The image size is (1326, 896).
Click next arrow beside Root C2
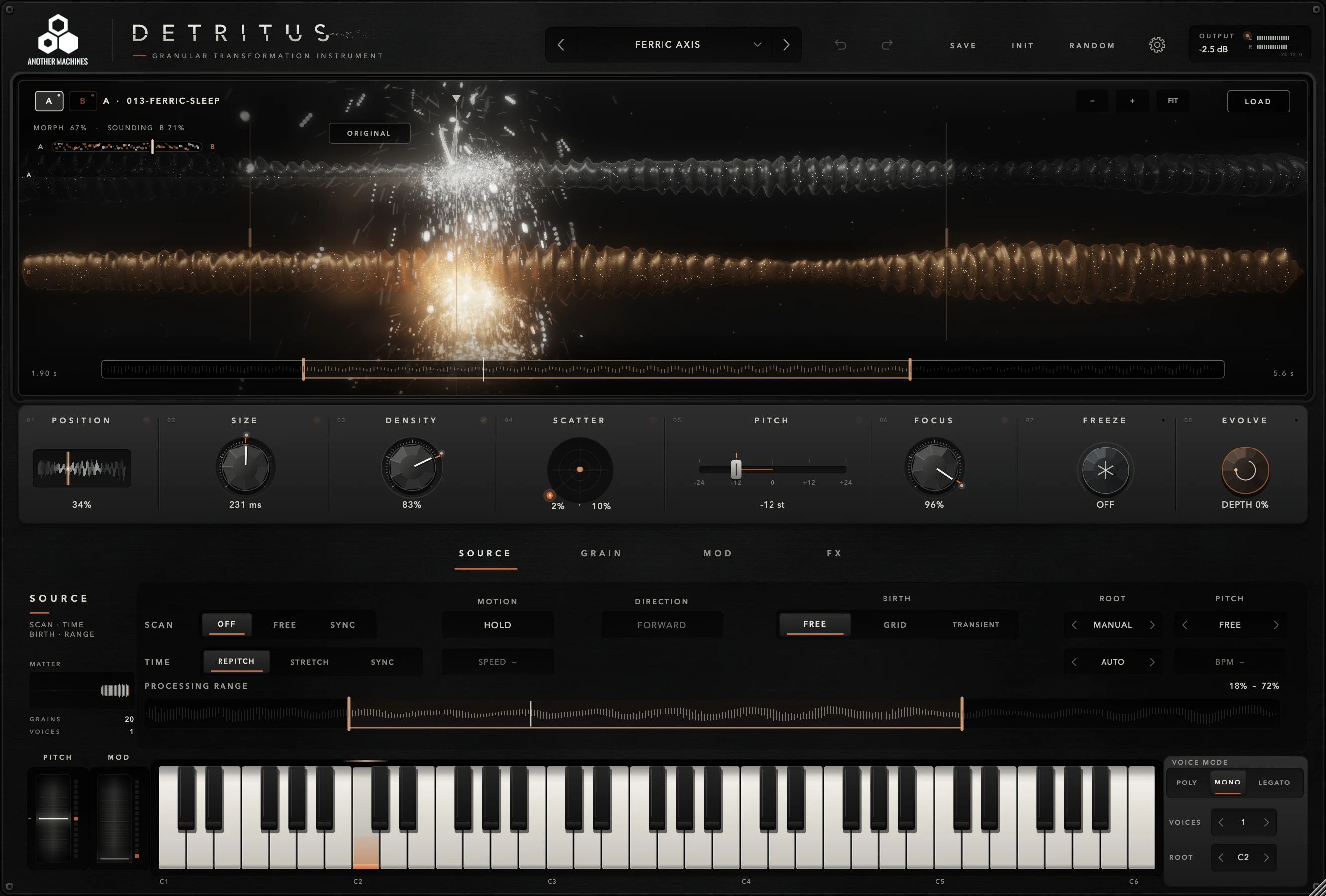pos(1266,857)
